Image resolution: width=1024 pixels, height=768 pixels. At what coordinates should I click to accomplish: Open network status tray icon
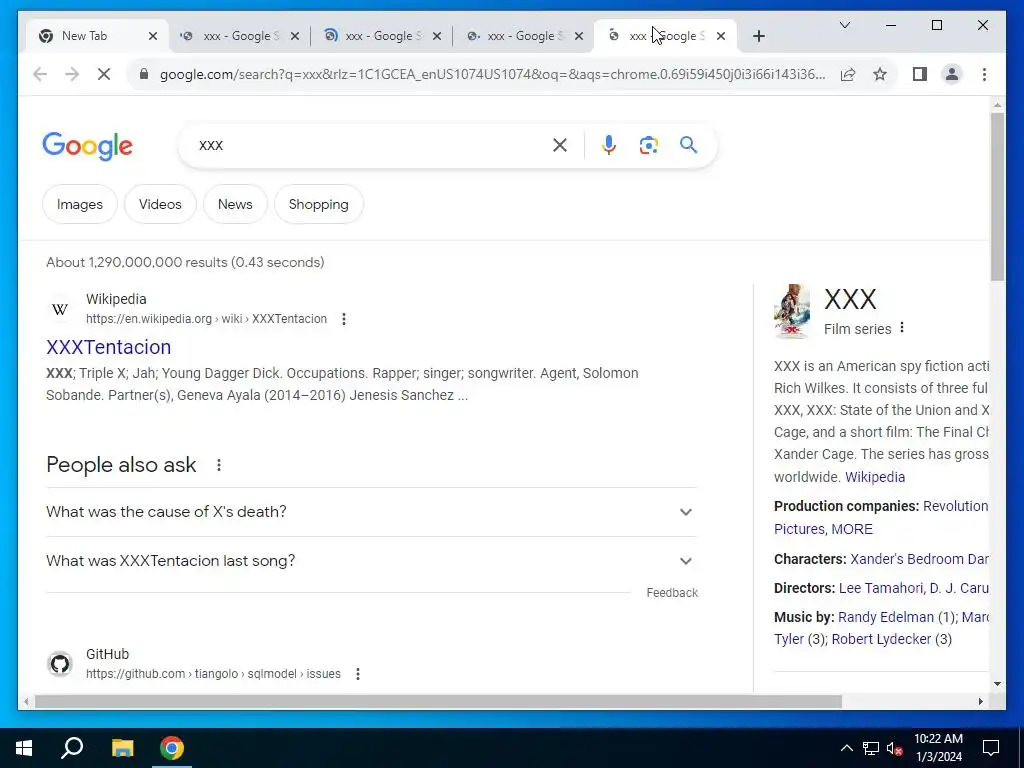click(x=871, y=748)
